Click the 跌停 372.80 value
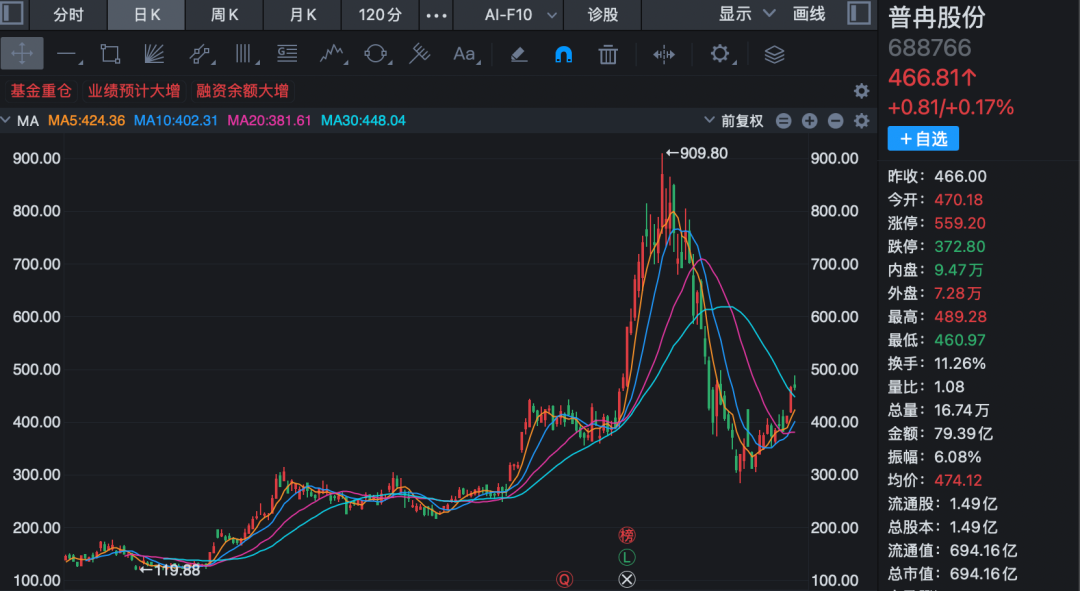 coord(959,247)
